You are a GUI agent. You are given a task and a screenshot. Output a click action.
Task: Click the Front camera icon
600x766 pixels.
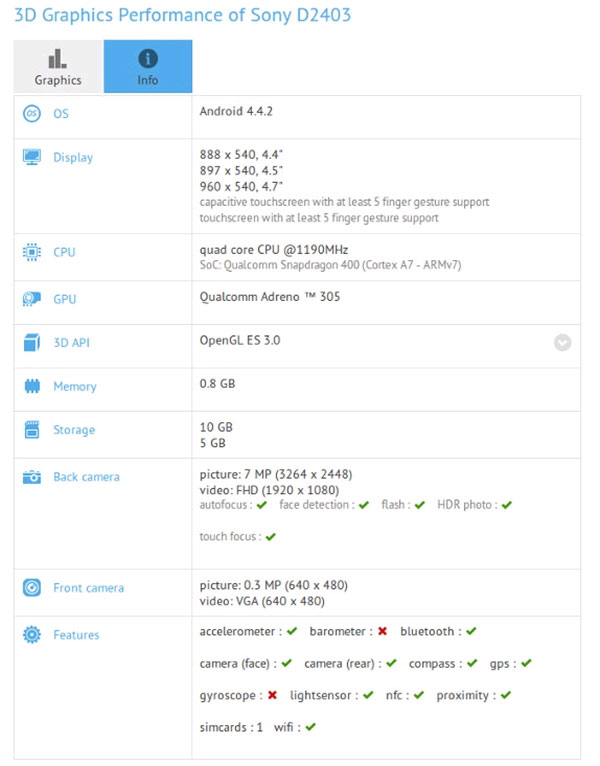click(32, 588)
